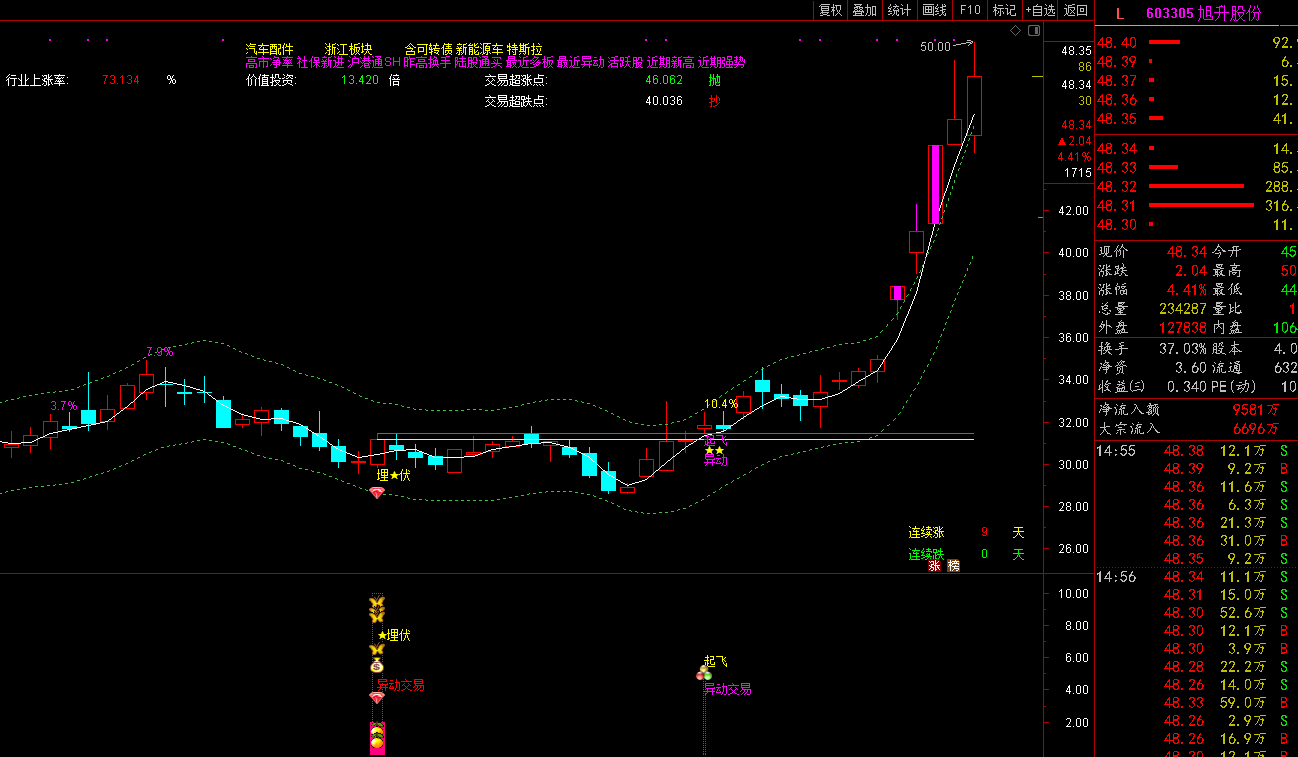Open F10 company information
Screen dimensions: 1298x757
pos(969,10)
